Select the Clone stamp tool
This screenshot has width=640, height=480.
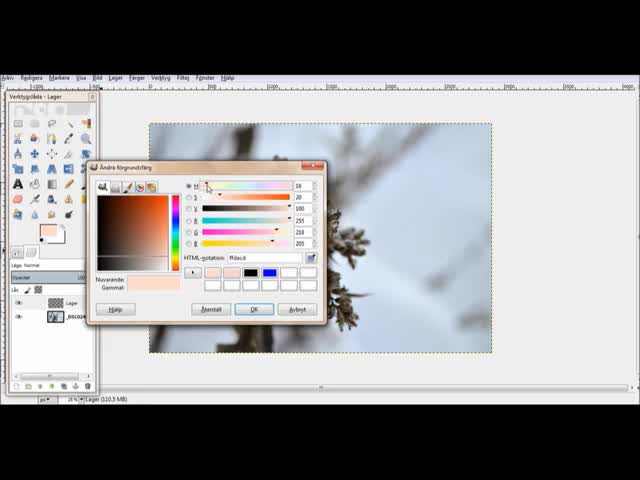69,199
